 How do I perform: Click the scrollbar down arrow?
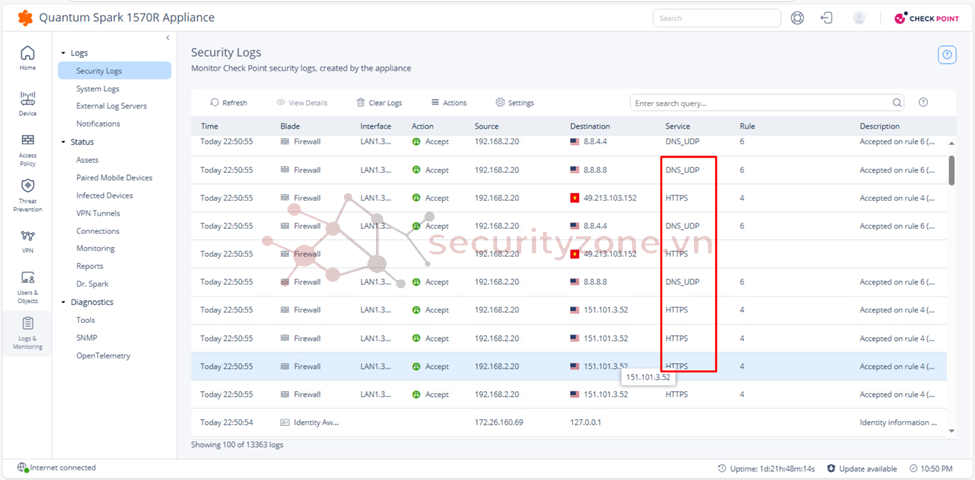click(x=951, y=430)
